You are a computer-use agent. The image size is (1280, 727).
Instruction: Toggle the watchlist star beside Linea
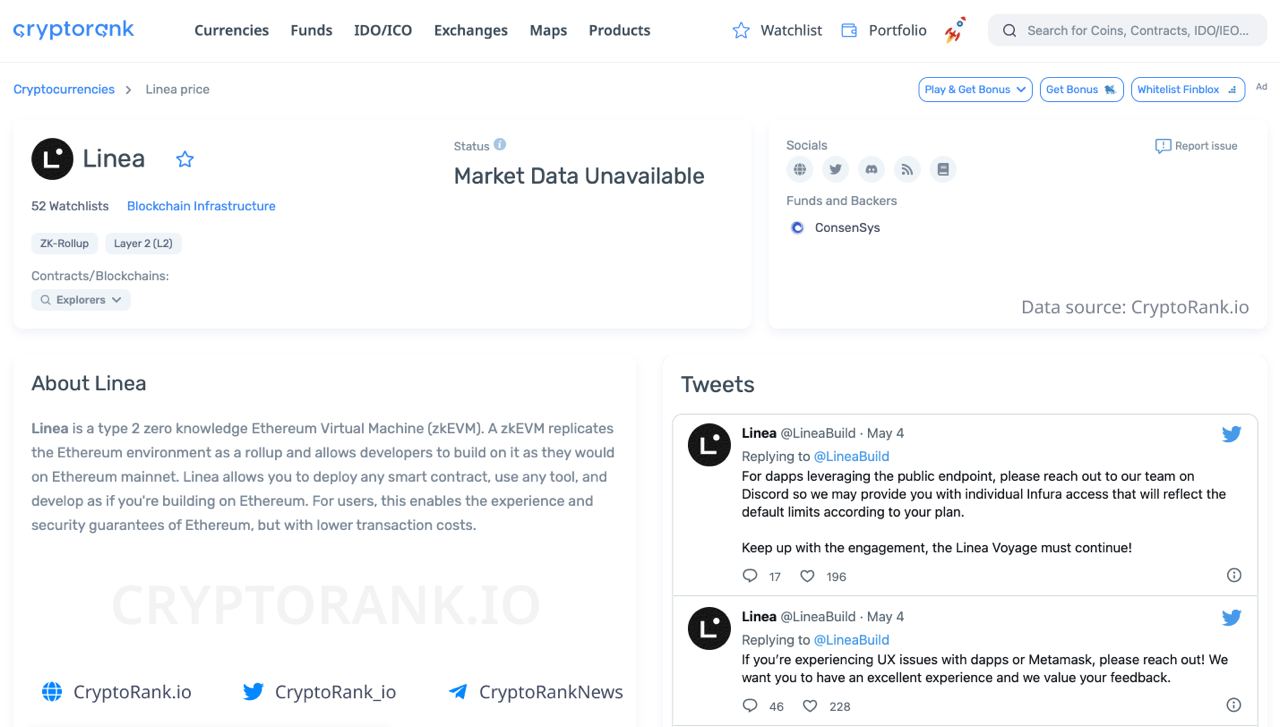[185, 159]
